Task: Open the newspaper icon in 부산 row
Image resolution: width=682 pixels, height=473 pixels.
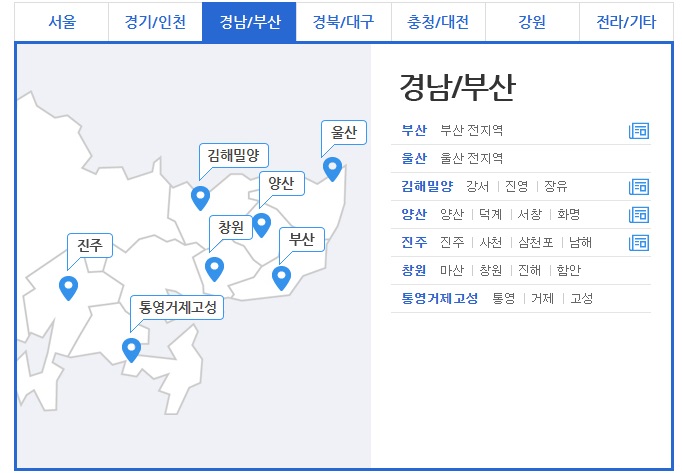Action: pos(639,131)
